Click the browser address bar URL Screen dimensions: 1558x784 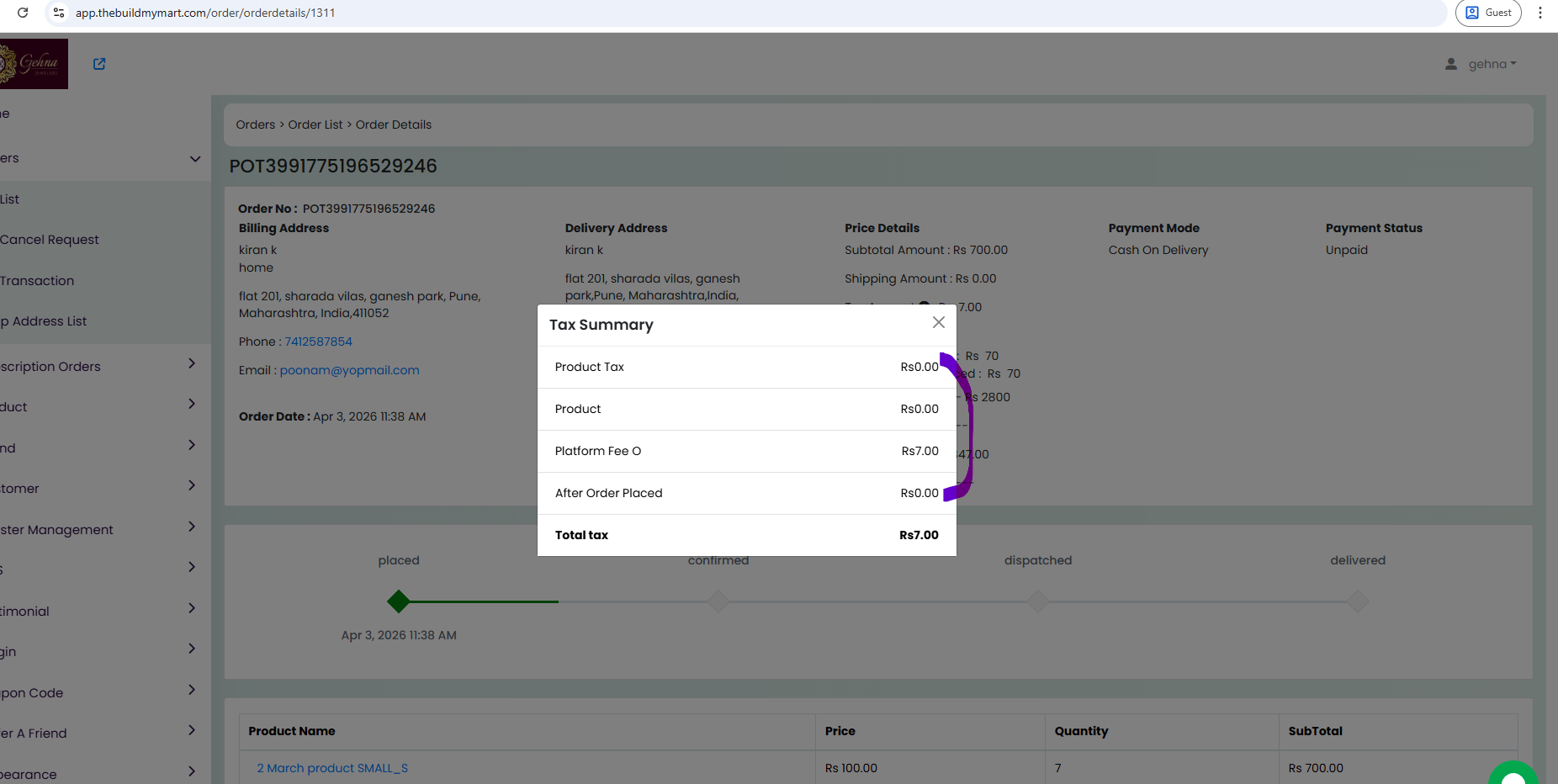click(x=205, y=13)
